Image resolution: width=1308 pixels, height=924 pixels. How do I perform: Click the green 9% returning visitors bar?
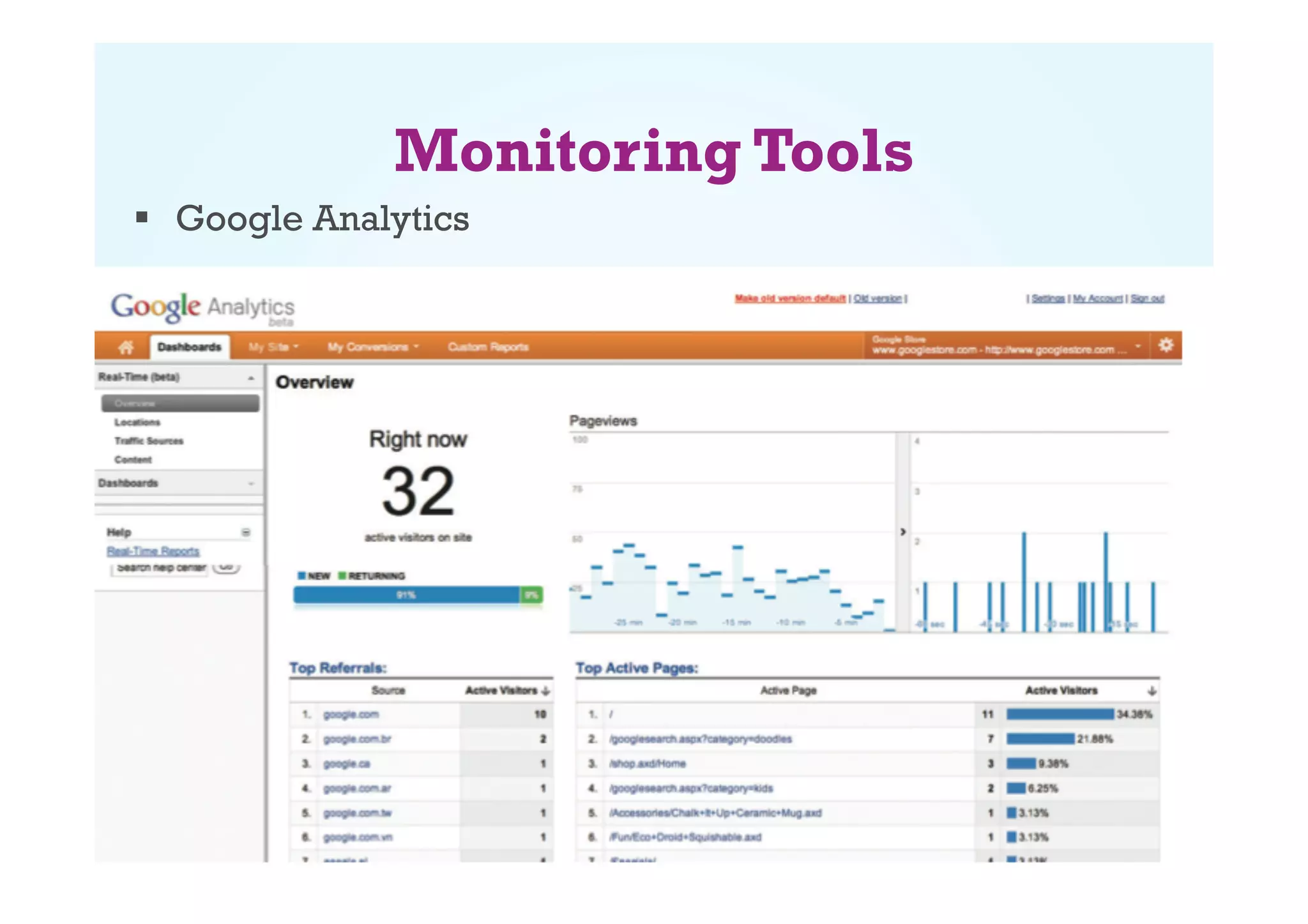click(x=531, y=595)
